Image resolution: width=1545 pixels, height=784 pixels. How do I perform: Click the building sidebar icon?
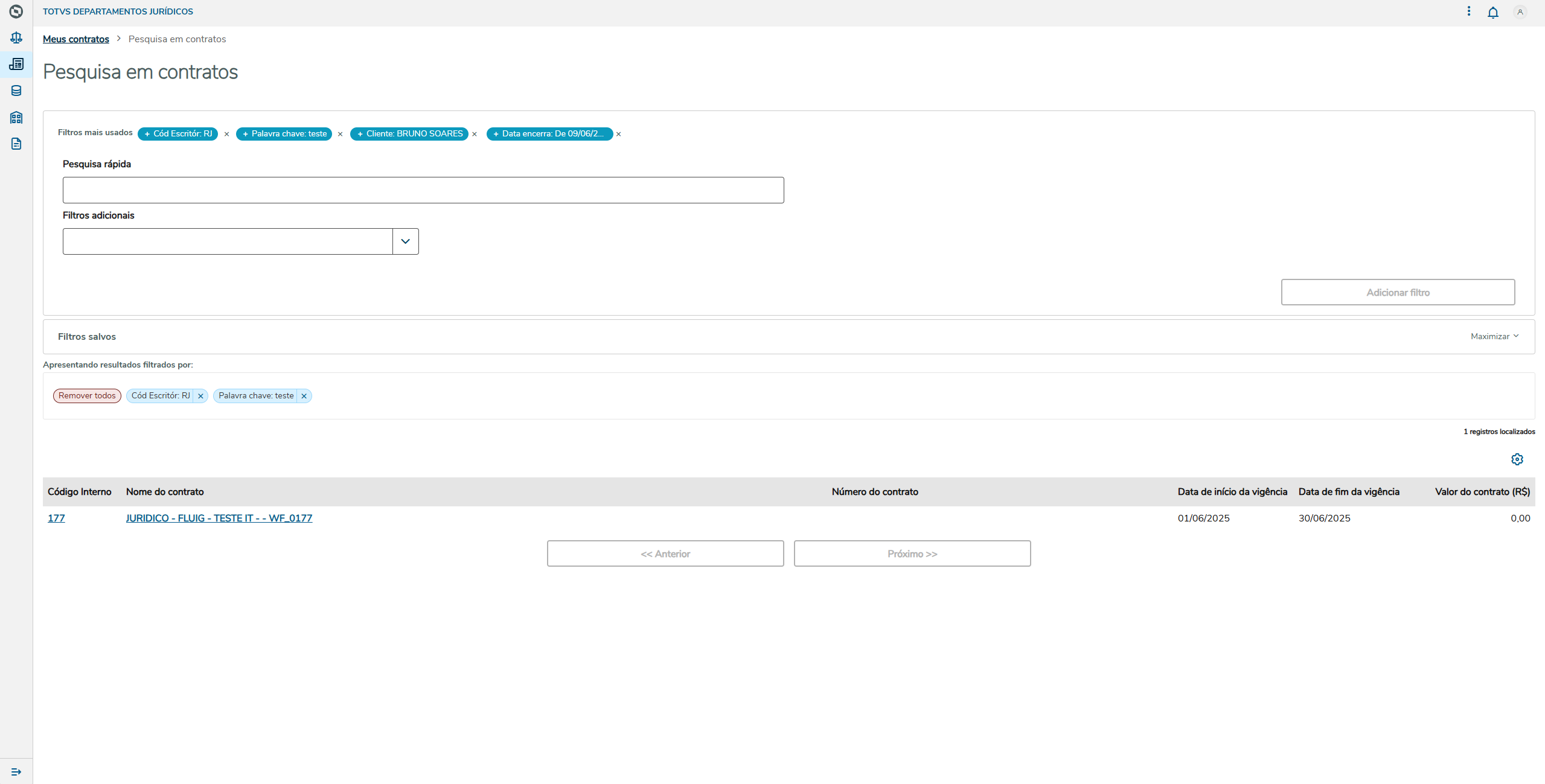(16, 117)
